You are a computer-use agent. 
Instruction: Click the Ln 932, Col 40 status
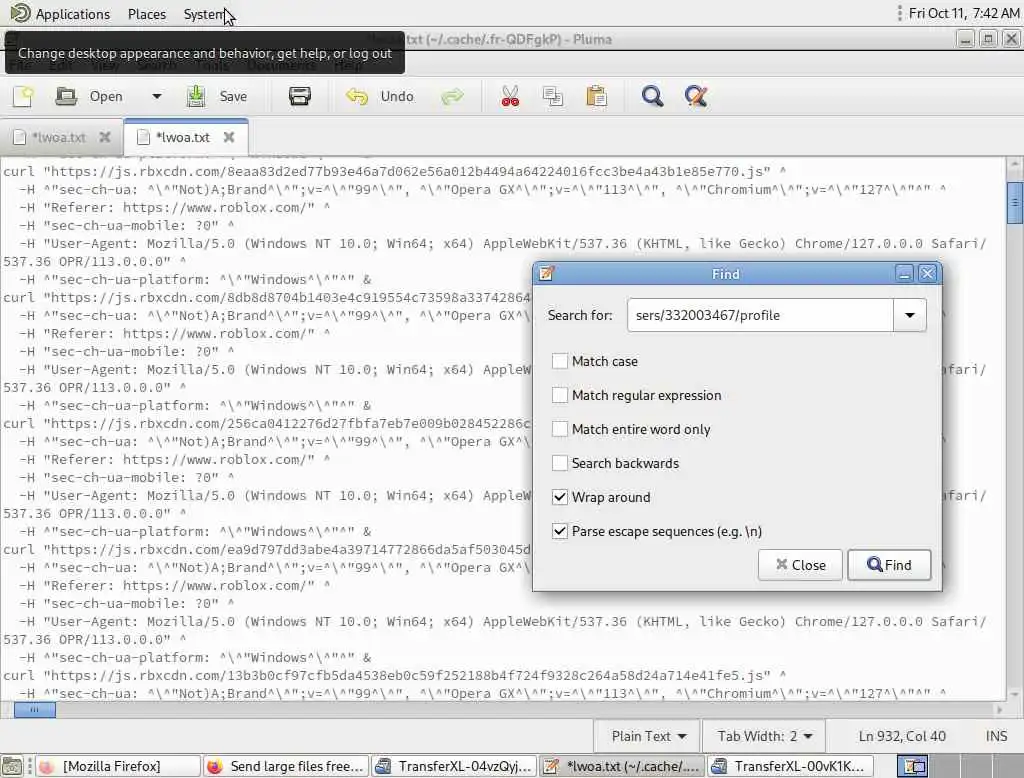click(902, 736)
